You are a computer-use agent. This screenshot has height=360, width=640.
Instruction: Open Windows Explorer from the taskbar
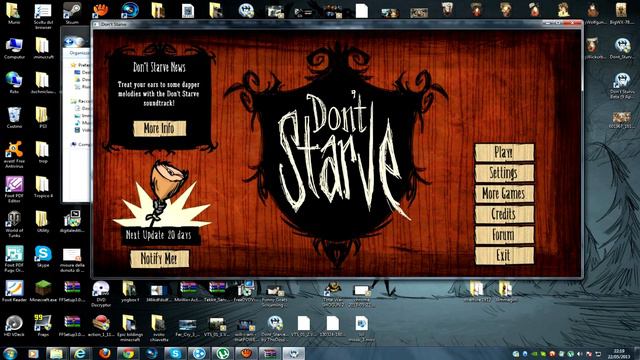point(56,353)
